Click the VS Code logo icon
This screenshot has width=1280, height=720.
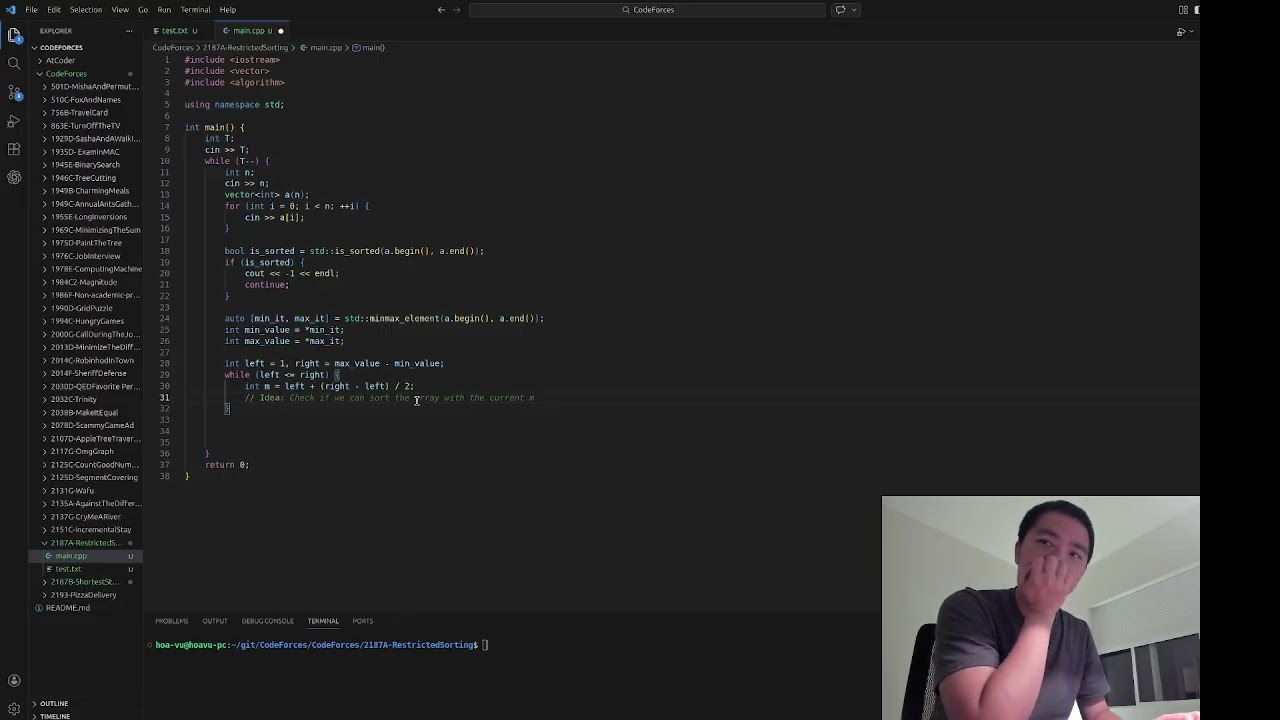pos(11,10)
